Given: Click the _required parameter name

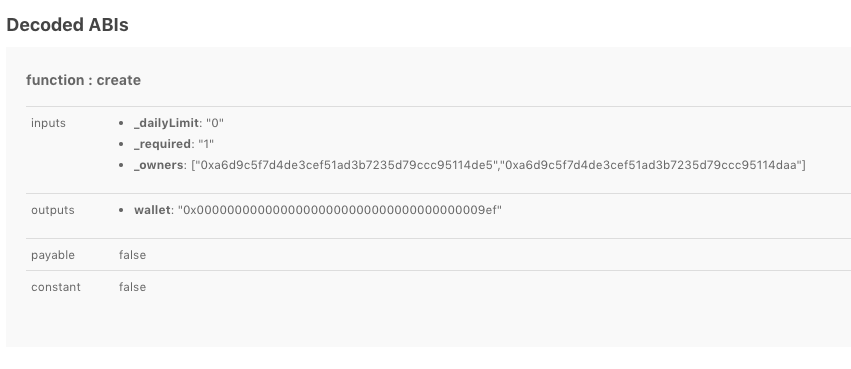Looking at the screenshot, I should click(162, 144).
